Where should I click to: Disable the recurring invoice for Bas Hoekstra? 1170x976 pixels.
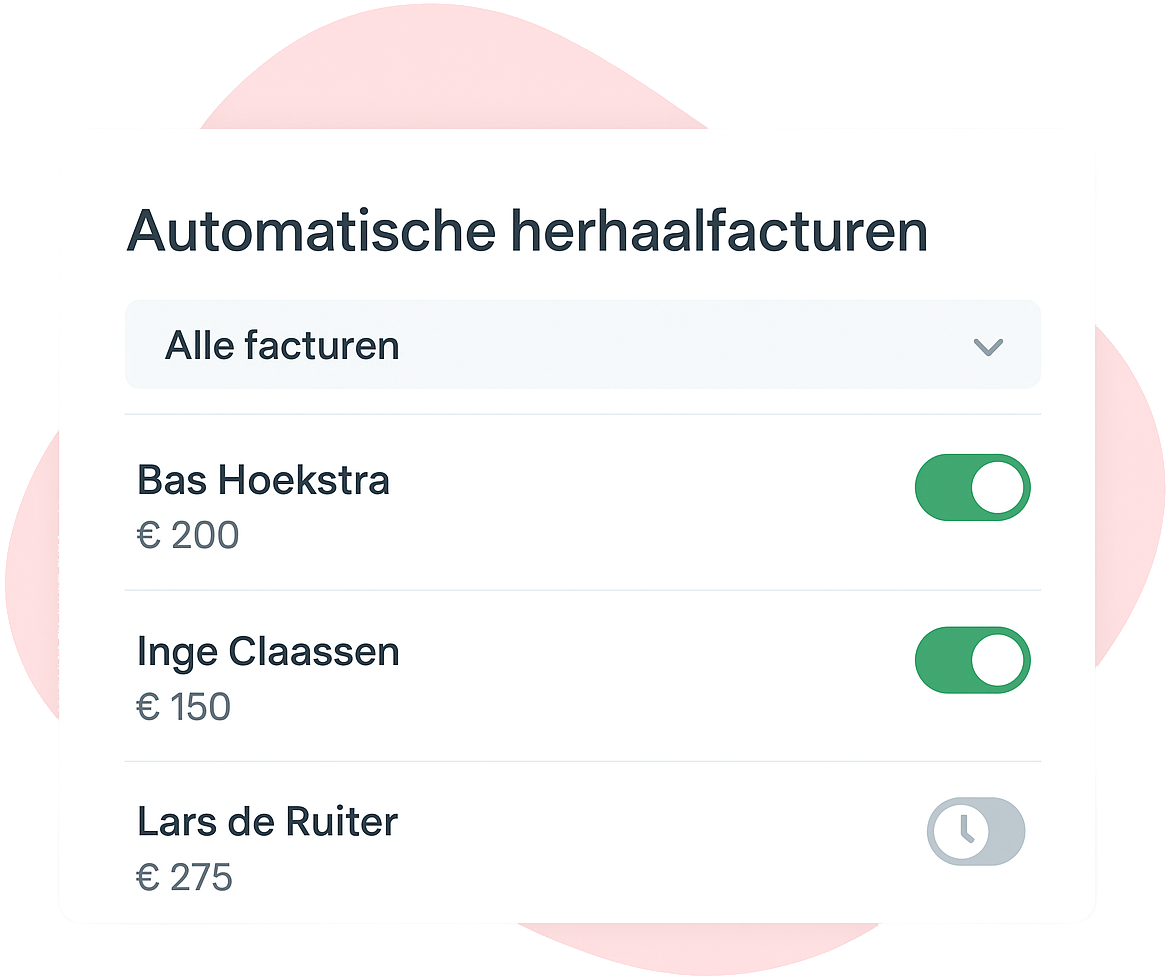point(972,488)
